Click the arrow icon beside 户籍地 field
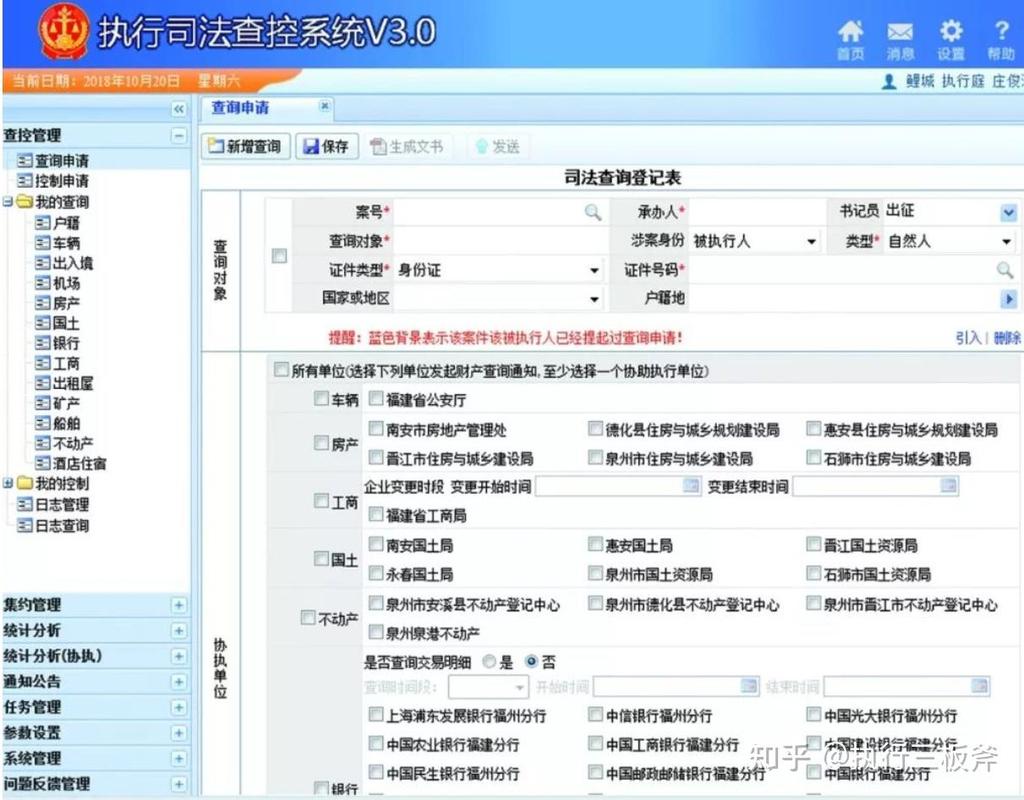1024x800 pixels. [x=1009, y=299]
